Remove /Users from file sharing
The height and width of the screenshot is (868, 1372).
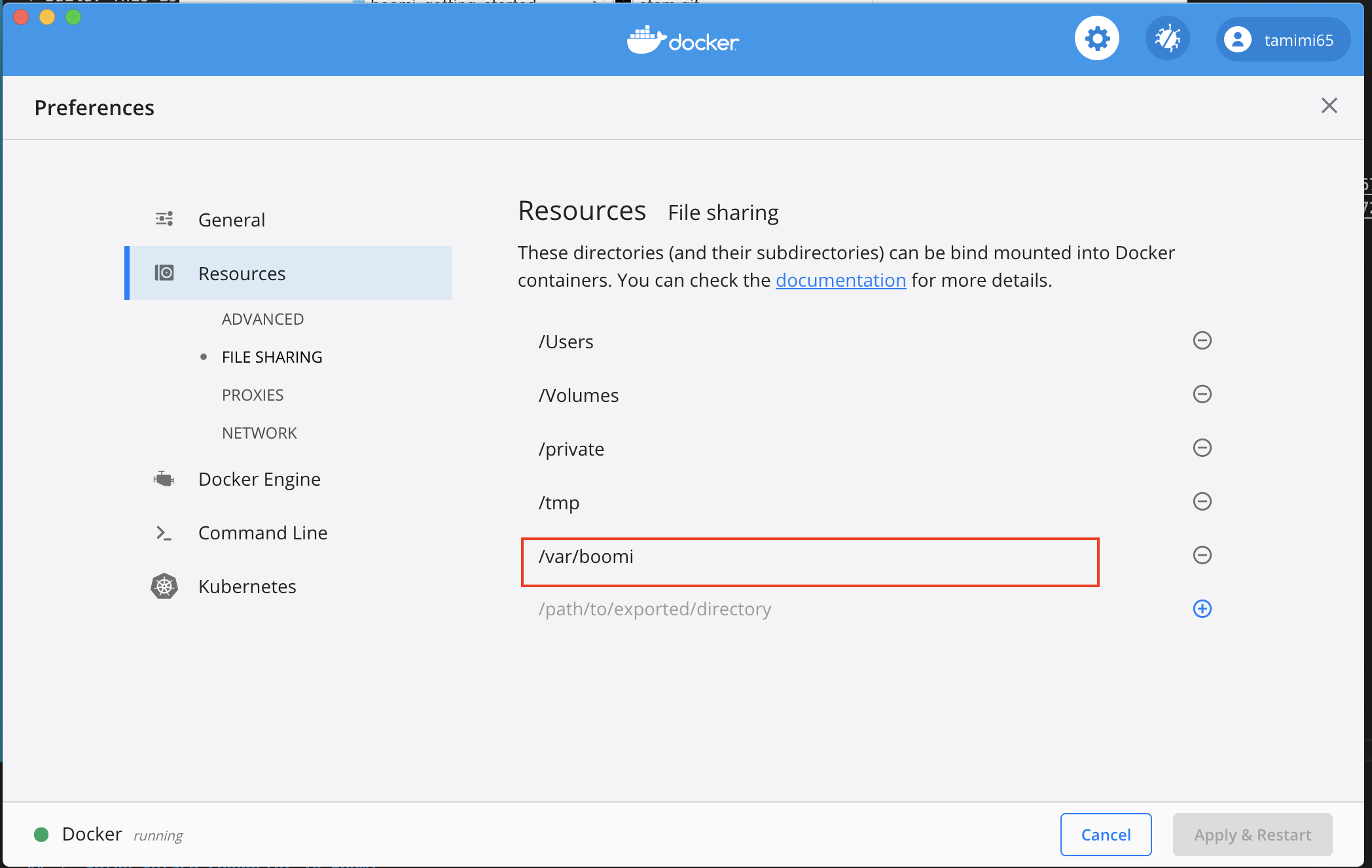point(1202,340)
